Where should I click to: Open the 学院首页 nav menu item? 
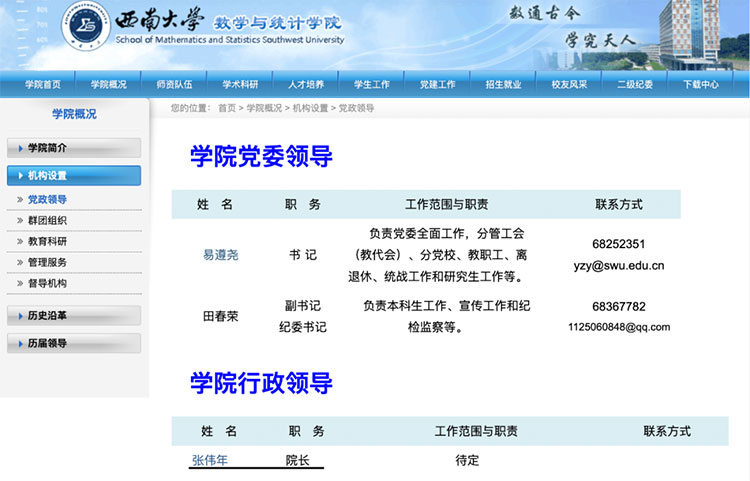43,85
